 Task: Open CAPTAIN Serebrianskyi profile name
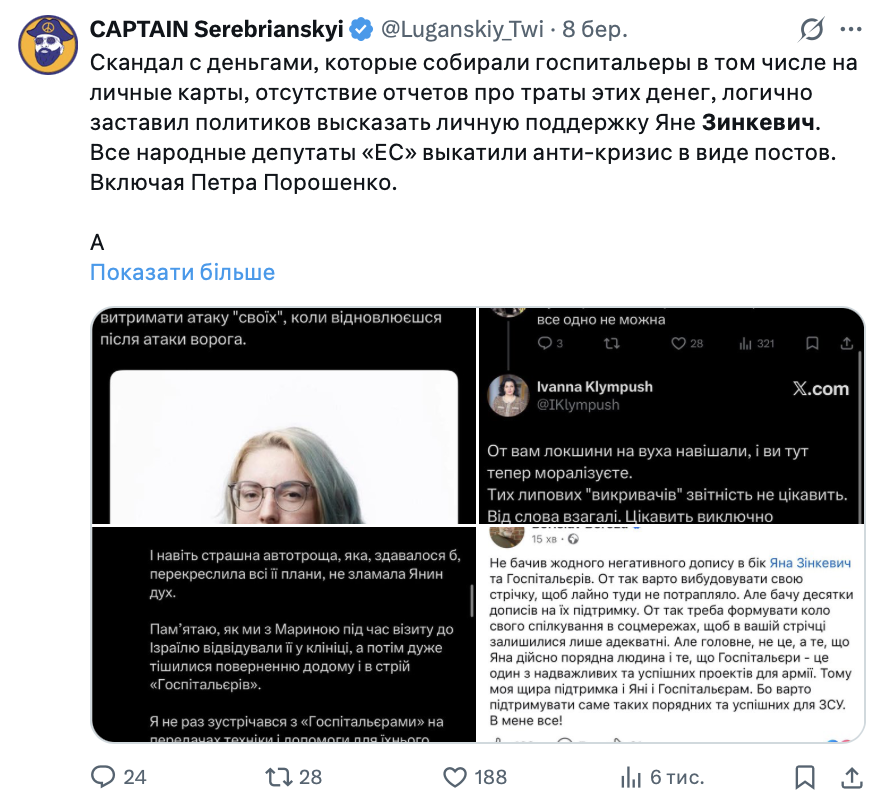tap(216, 30)
